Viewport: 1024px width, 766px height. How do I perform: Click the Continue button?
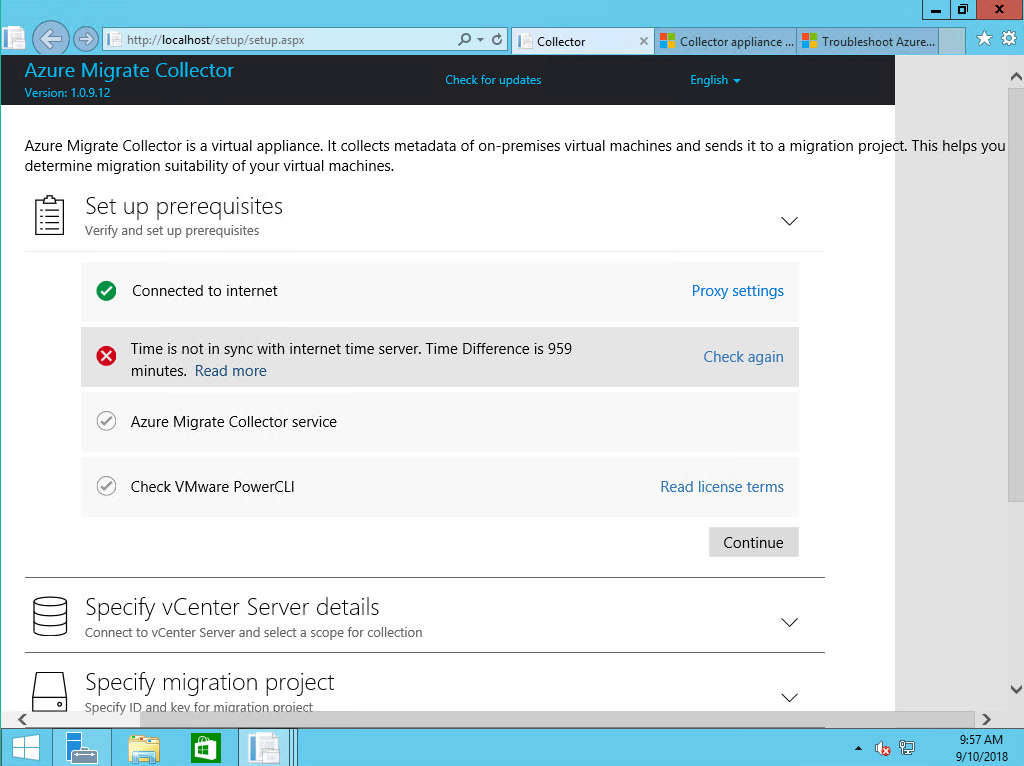[754, 542]
